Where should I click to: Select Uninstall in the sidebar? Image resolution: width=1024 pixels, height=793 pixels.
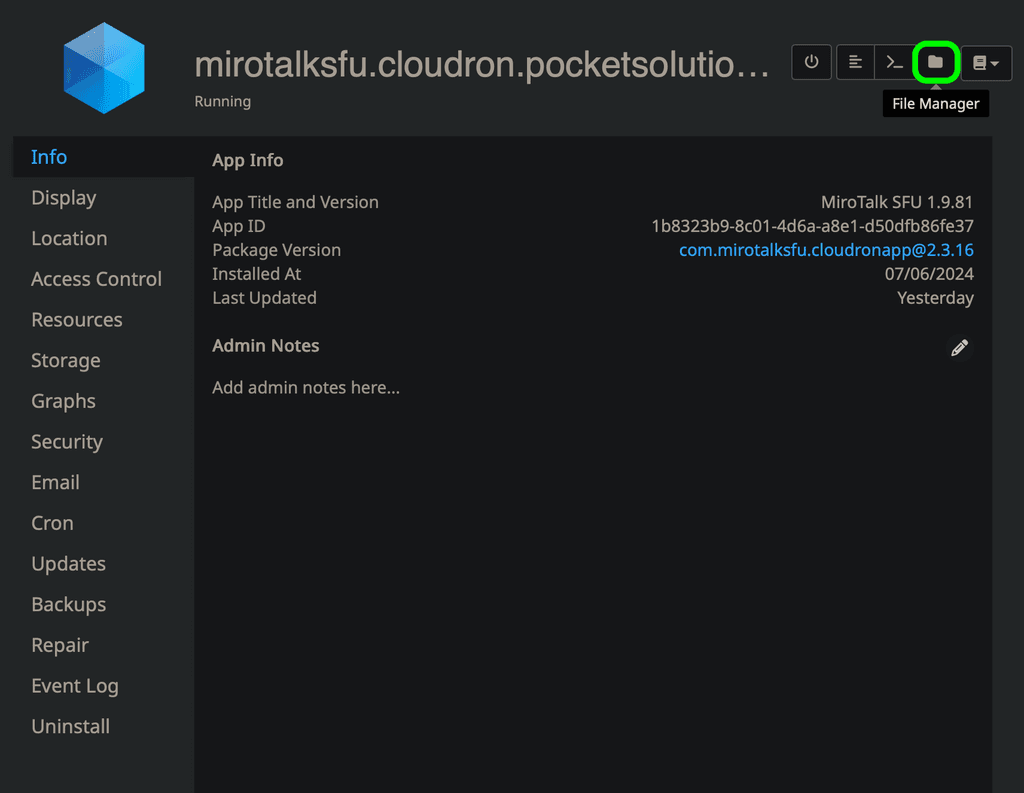[71, 727]
